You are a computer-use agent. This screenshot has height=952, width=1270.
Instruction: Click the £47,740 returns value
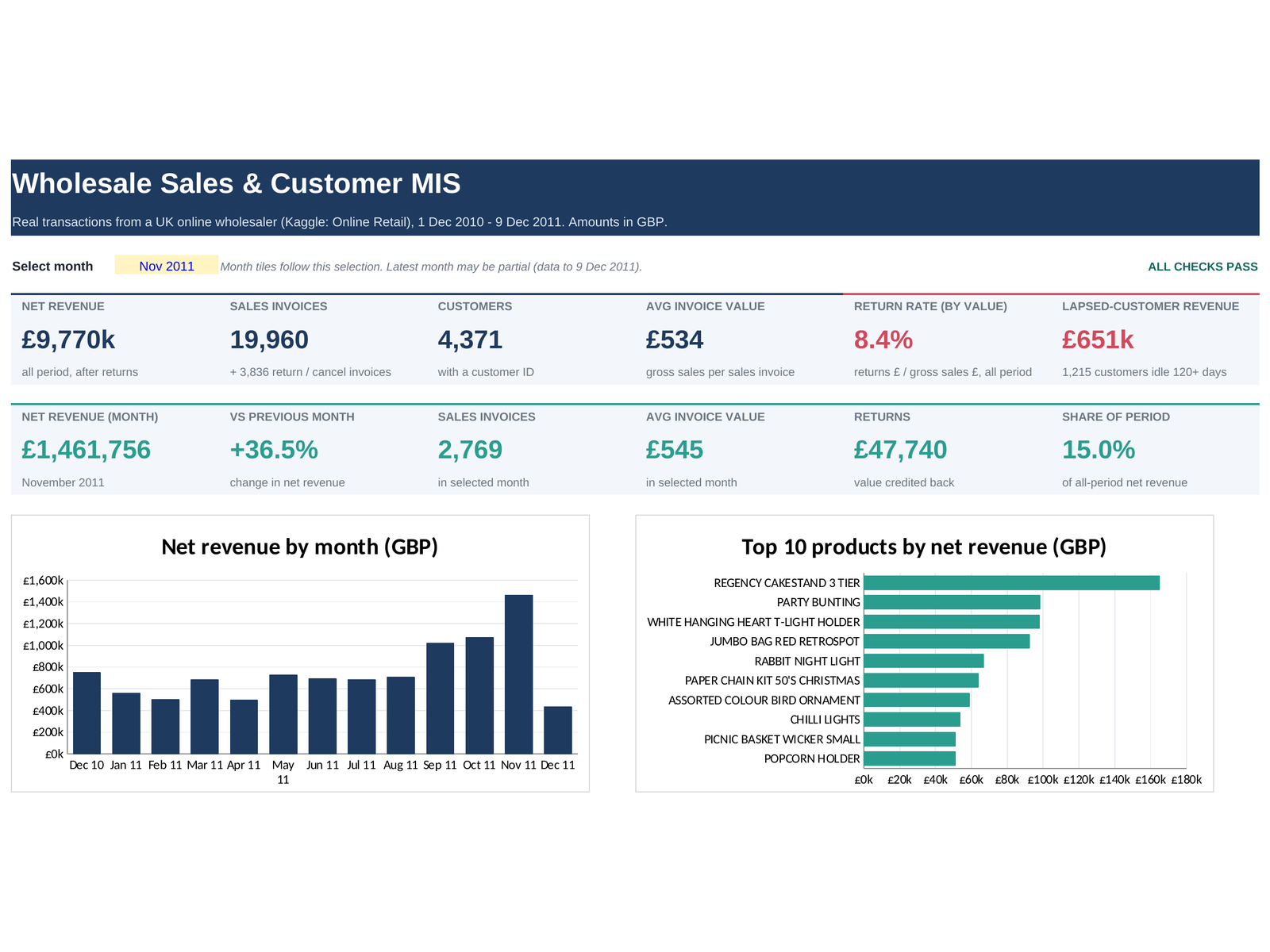(x=901, y=450)
